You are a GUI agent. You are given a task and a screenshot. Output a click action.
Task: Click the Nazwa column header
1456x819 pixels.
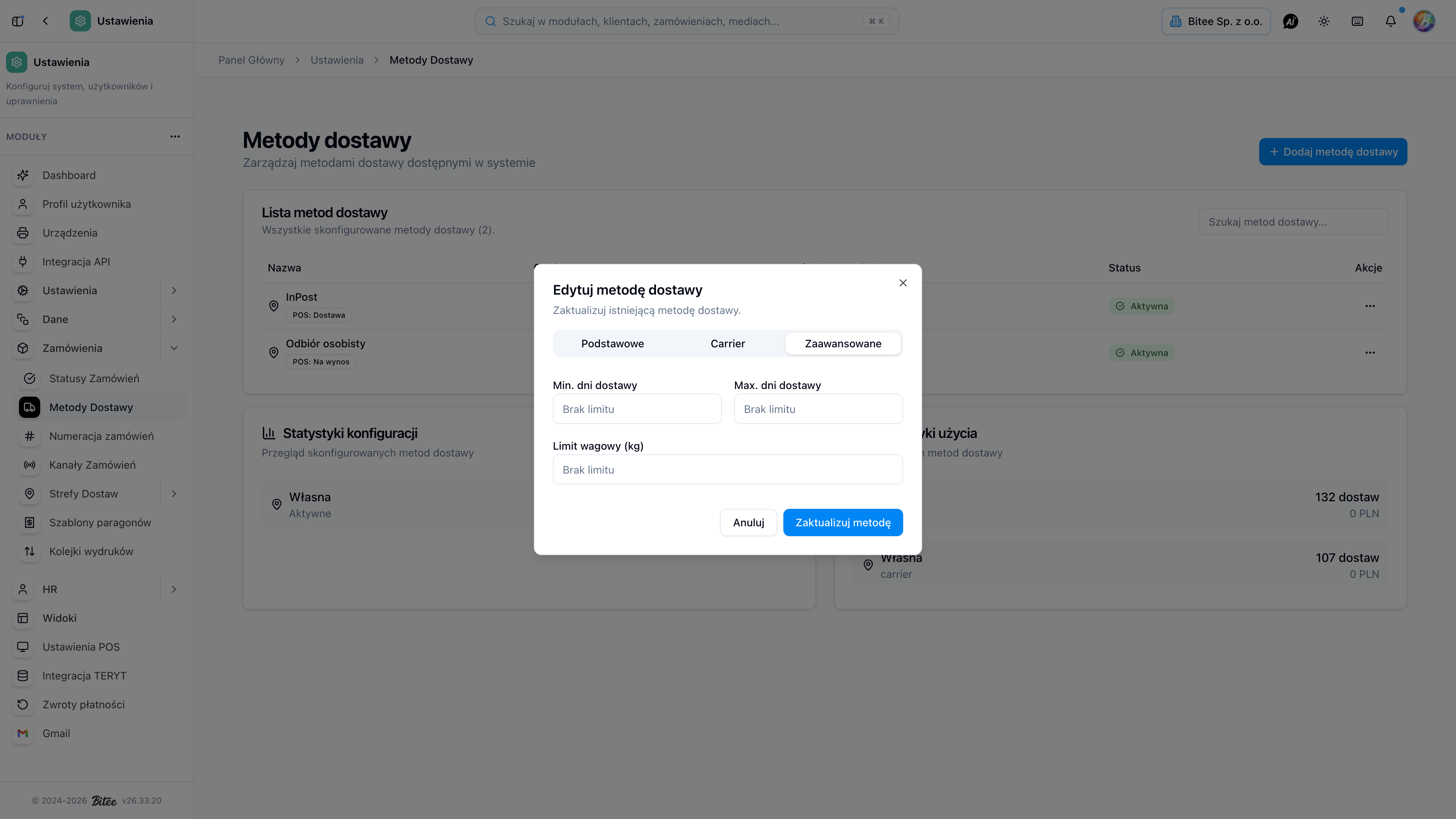click(284, 268)
